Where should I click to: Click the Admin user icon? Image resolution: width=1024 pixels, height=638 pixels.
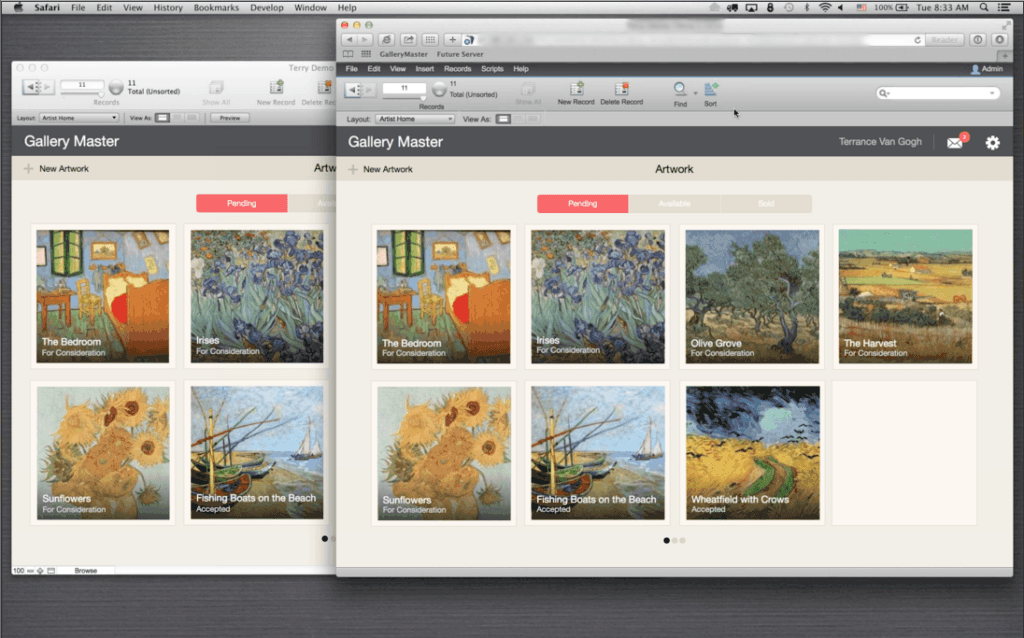[x=975, y=69]
